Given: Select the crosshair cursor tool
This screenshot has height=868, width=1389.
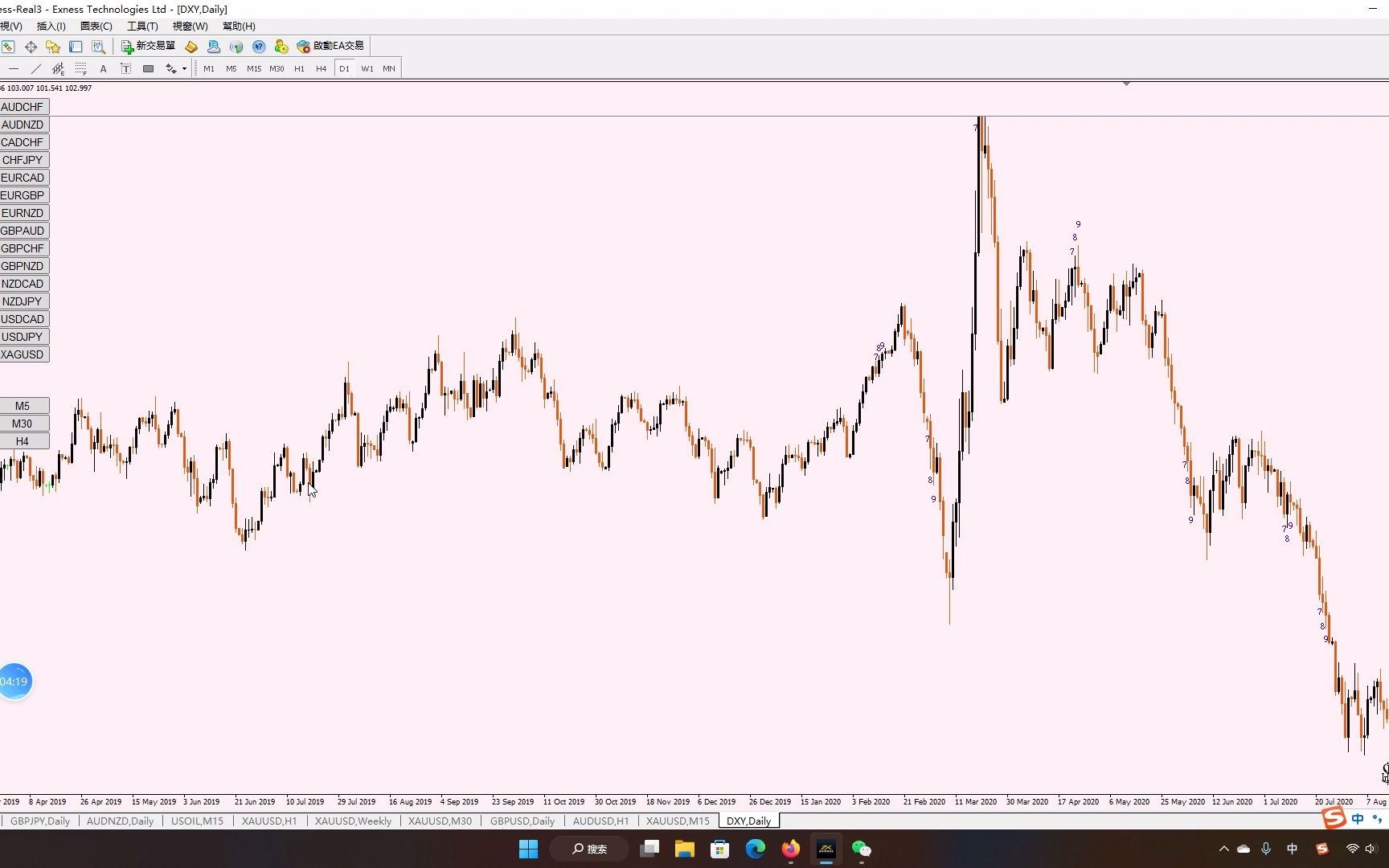Looking at the screenshot, I should (31, 47).
